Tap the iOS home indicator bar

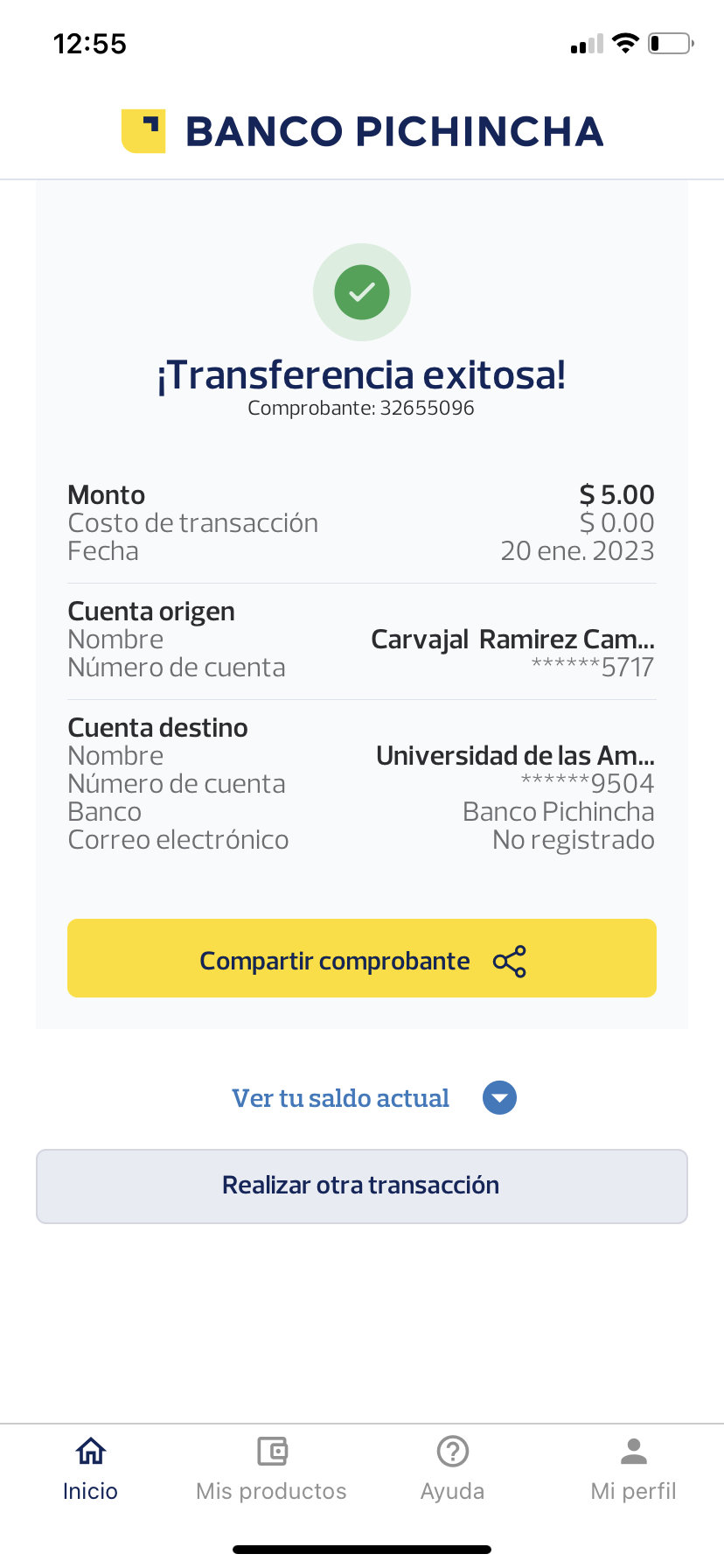click(x=362, y=1550)
